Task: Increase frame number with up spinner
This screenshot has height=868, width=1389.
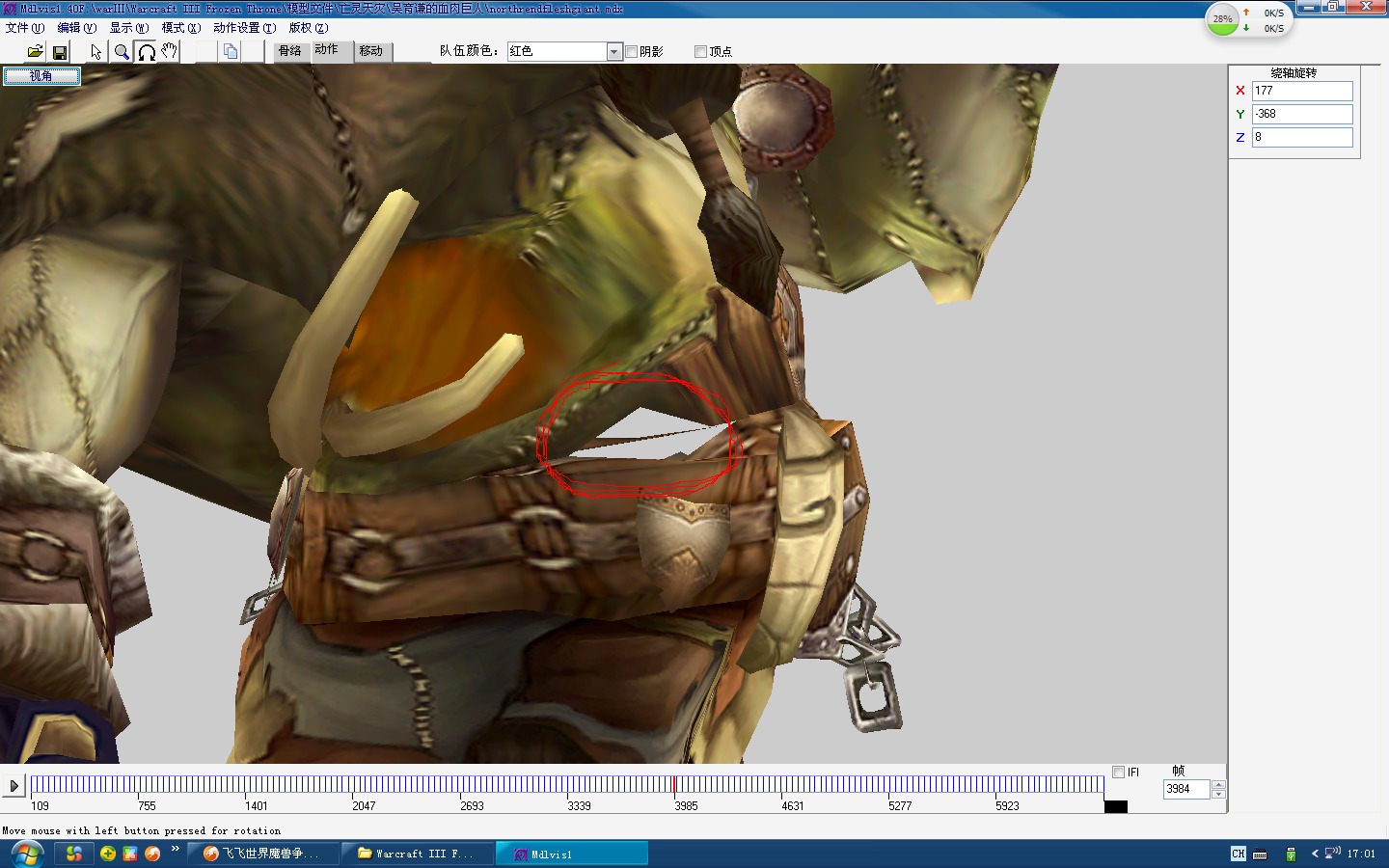Action: pyautogui.click(x=1218, y=784)
